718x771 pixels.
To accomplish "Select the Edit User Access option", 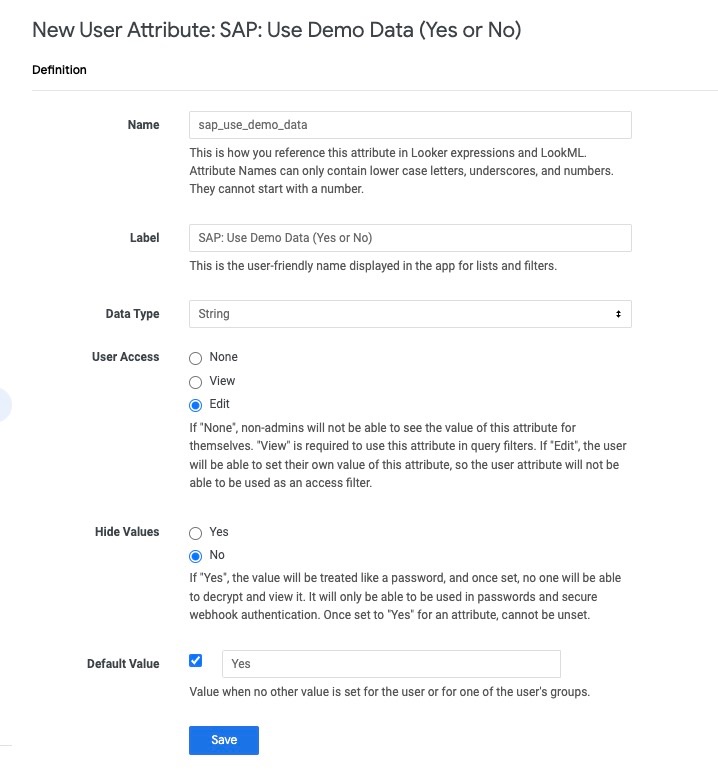I will click(x=195, y=405).
